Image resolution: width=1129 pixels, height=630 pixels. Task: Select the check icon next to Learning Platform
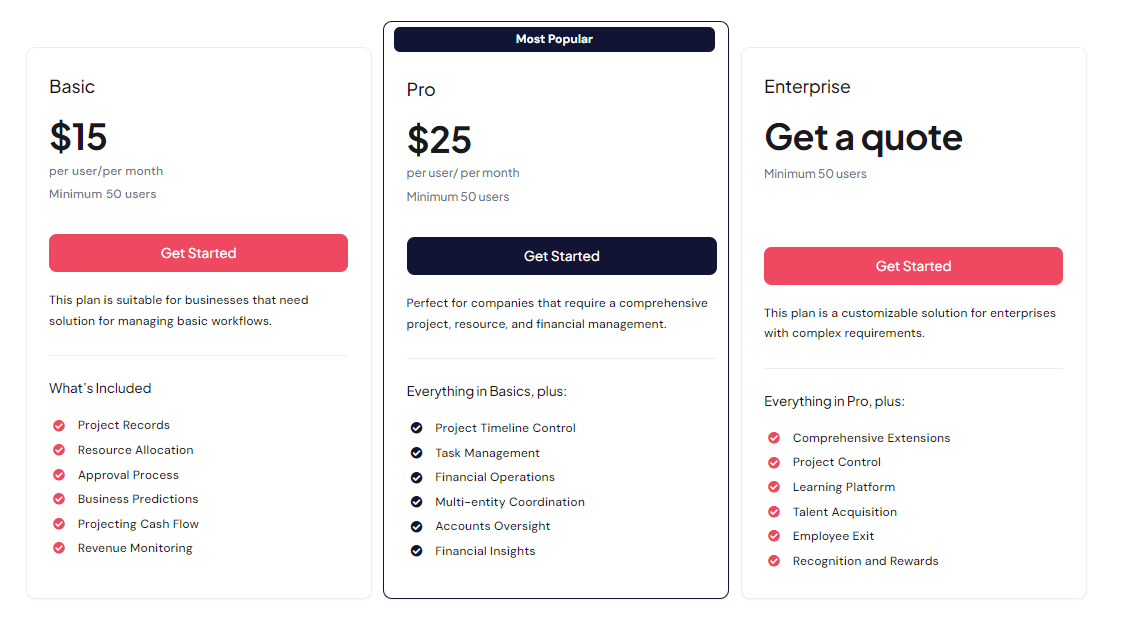click(x=774, y=487)
